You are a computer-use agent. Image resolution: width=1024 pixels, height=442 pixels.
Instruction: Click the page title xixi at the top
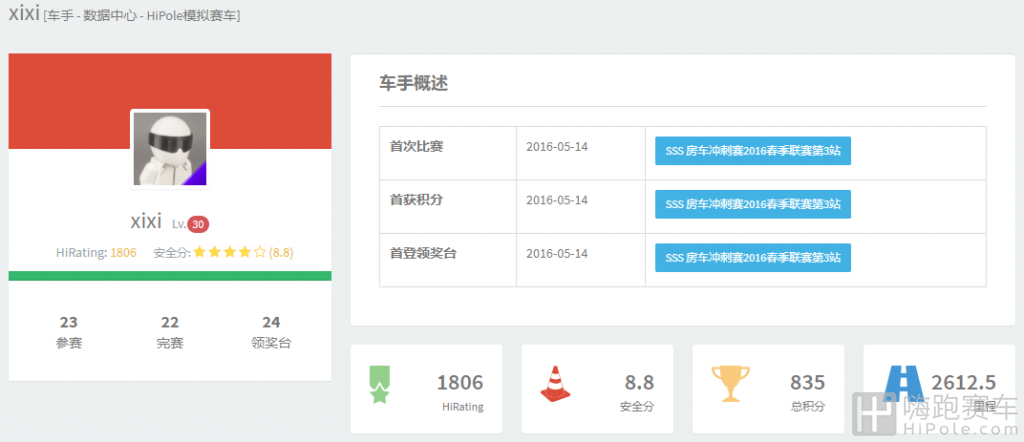coord(24,14)
